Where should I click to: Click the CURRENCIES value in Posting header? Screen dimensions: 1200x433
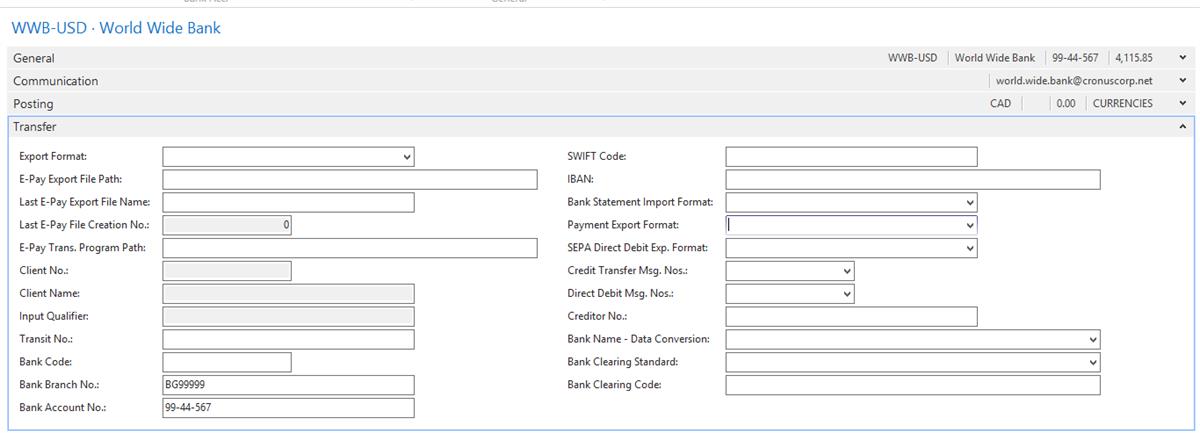click(1122, 103)
